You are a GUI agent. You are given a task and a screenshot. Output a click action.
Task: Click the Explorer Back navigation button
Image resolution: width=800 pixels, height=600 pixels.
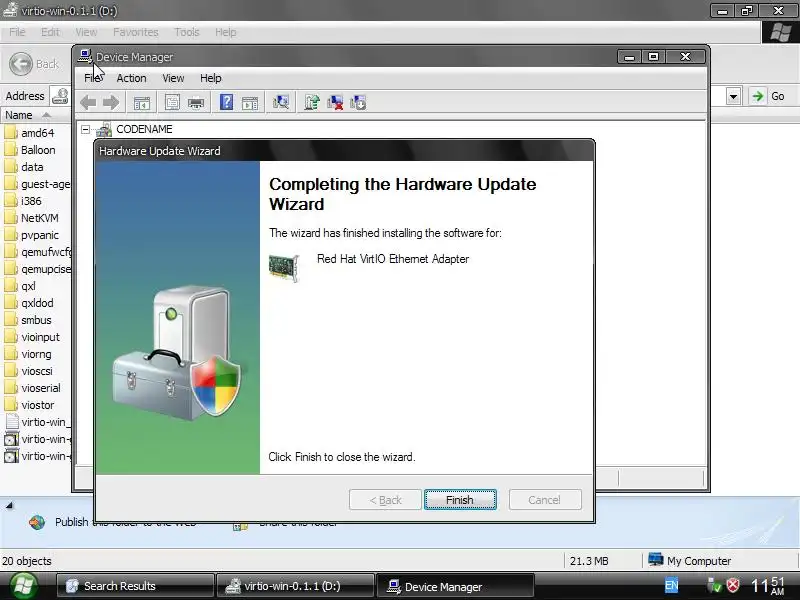[x=34, y=64]
